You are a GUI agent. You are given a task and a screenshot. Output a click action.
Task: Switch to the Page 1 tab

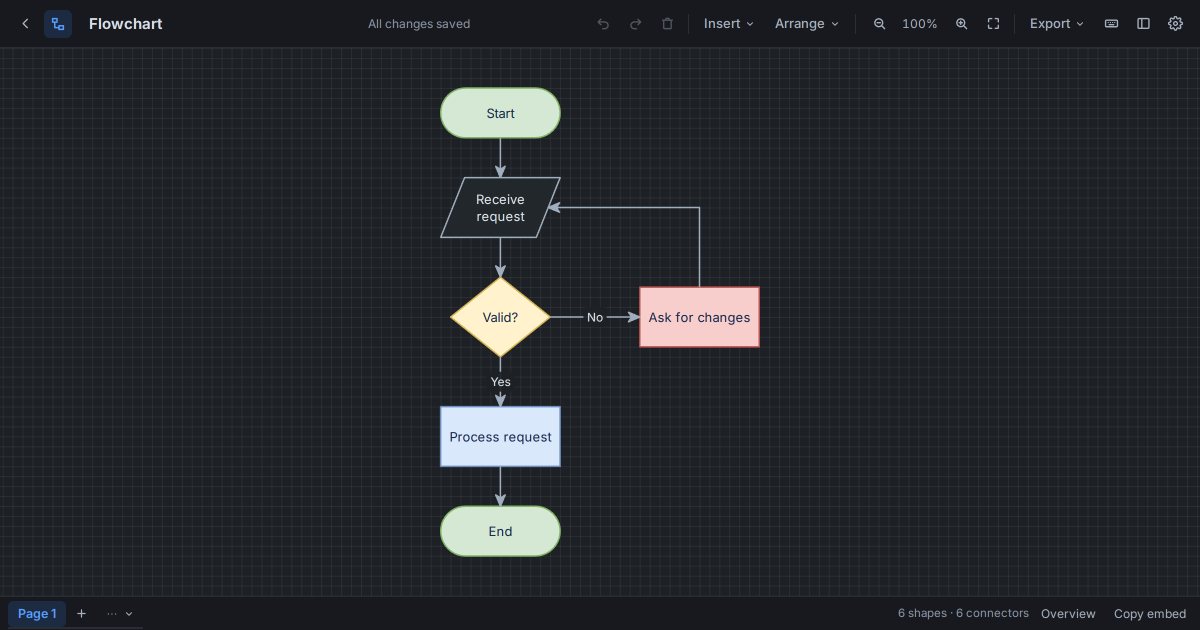37,614
